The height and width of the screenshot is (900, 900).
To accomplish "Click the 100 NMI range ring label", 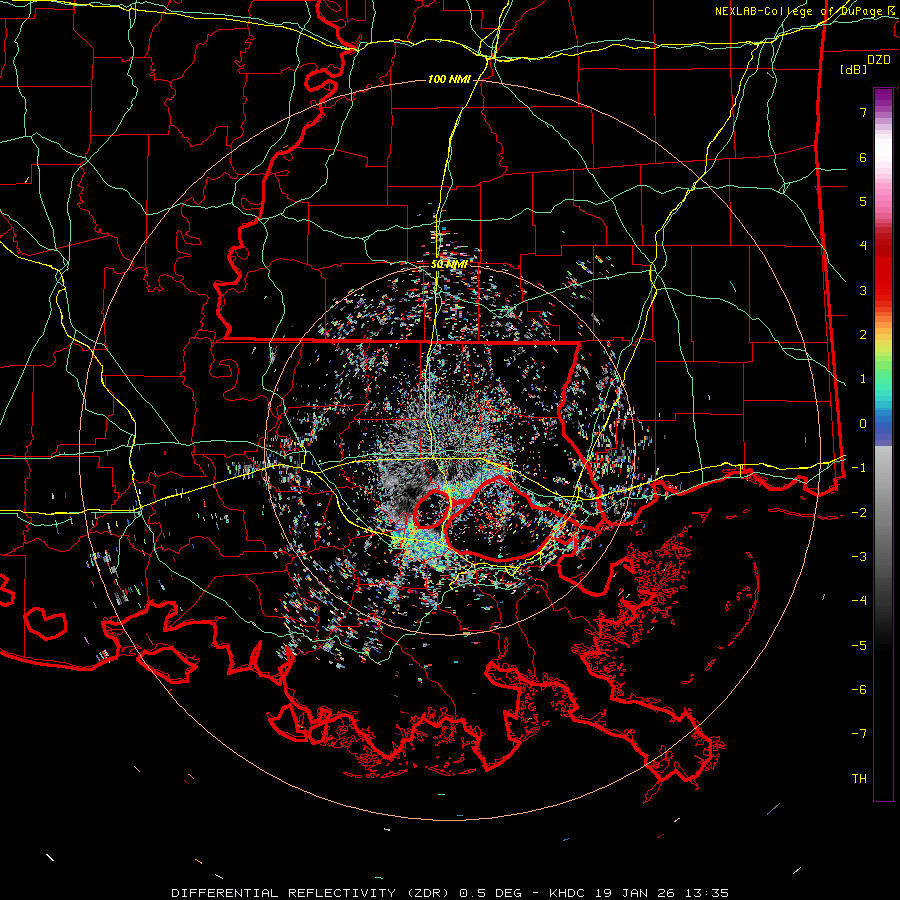I will [x=449, y=79].
